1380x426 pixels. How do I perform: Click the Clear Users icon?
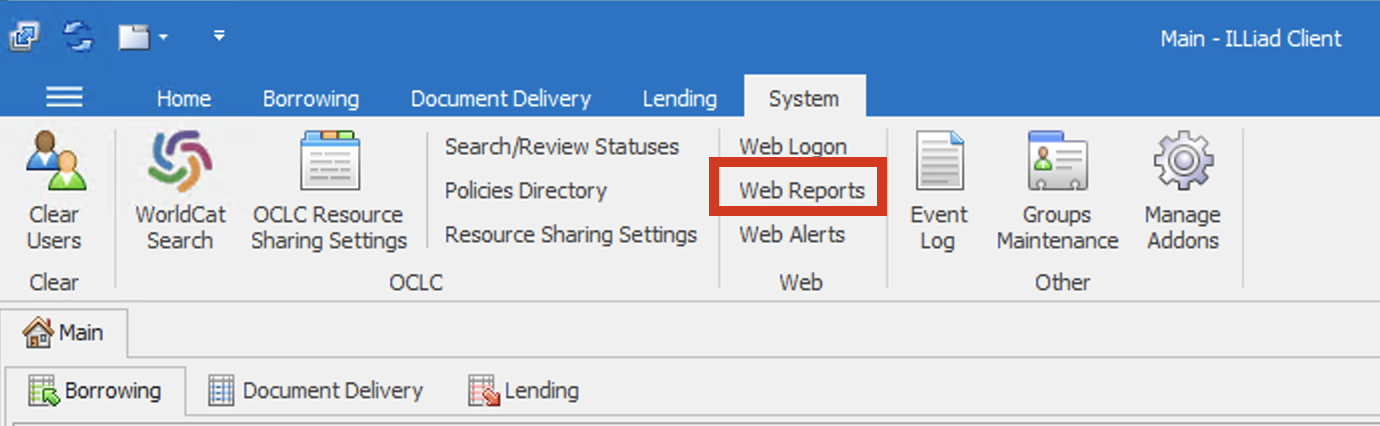[54, 164]
